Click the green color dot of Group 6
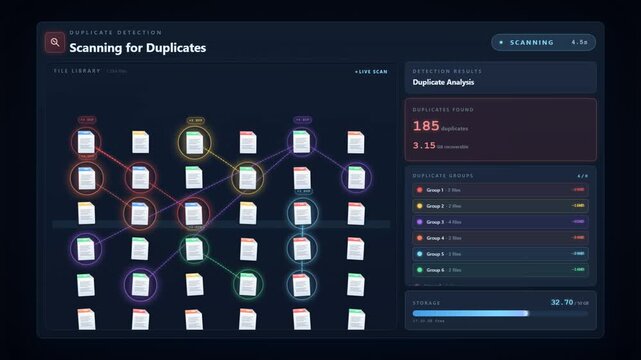641x360 pixels. pos(419,270)
